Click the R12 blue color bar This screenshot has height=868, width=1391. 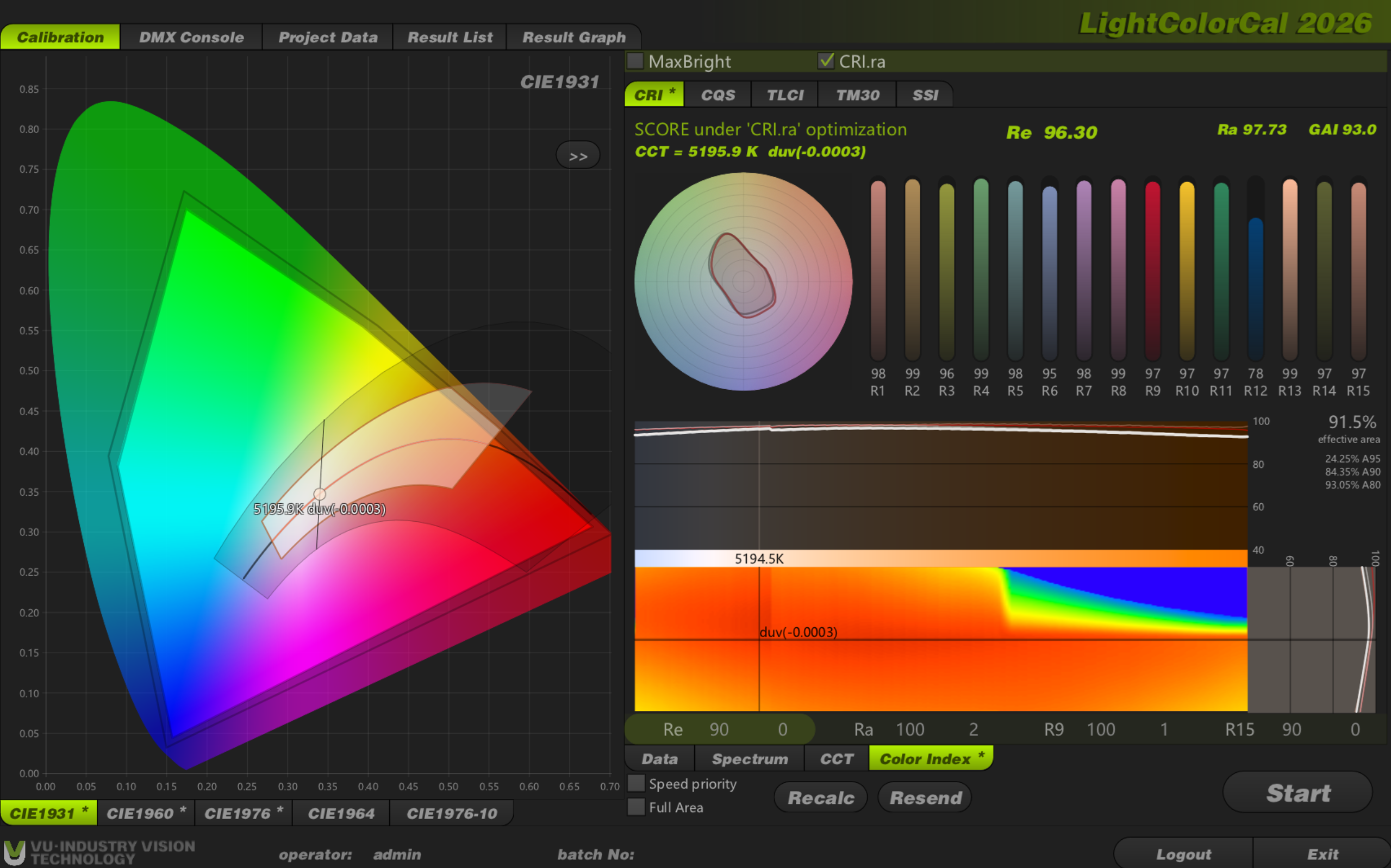click(1256, 269)
